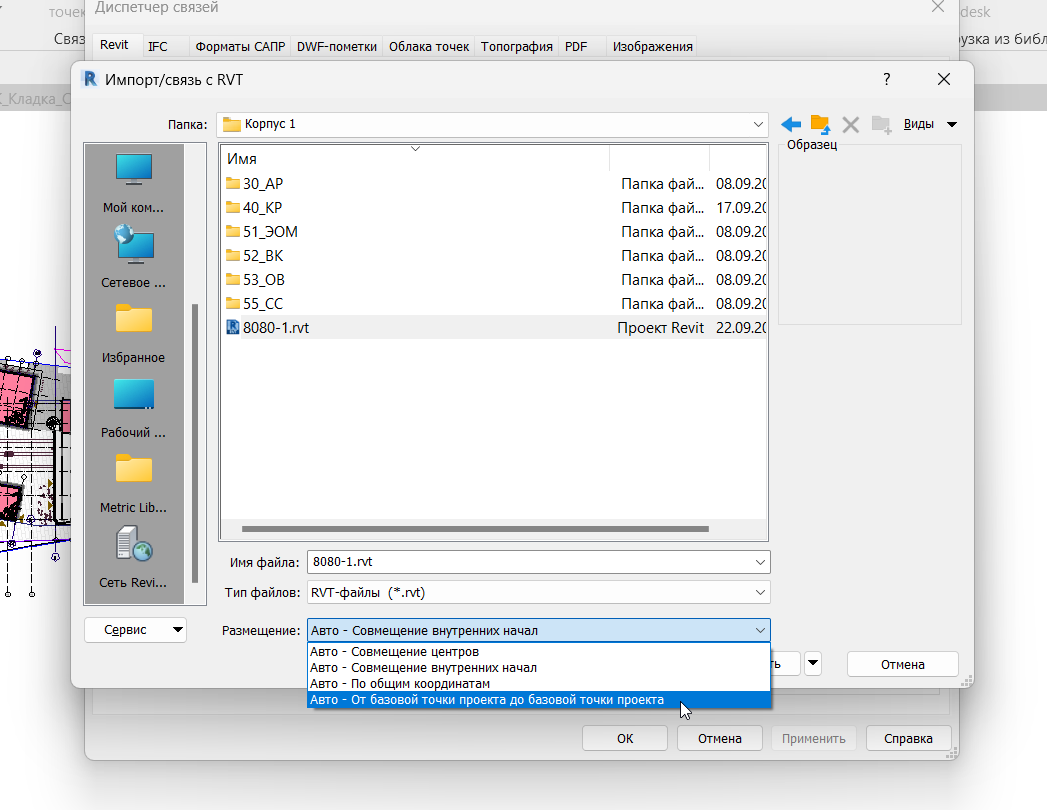The width and height of the screenshot is (1047, 810).
Task: Switch to the Облака точек tab
Action: point(429,47)
